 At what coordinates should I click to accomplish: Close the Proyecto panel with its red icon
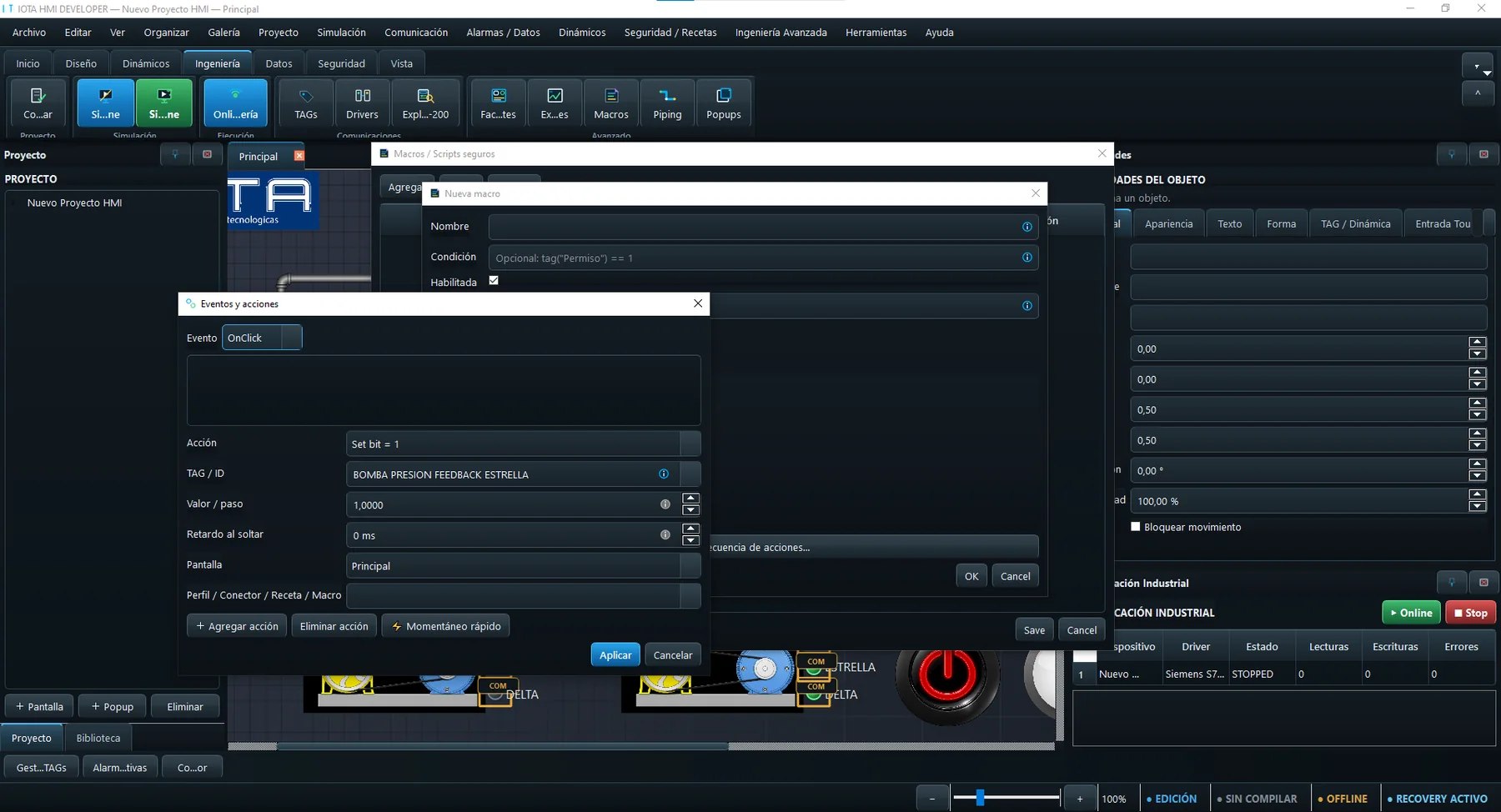click(x=207, y=154)
